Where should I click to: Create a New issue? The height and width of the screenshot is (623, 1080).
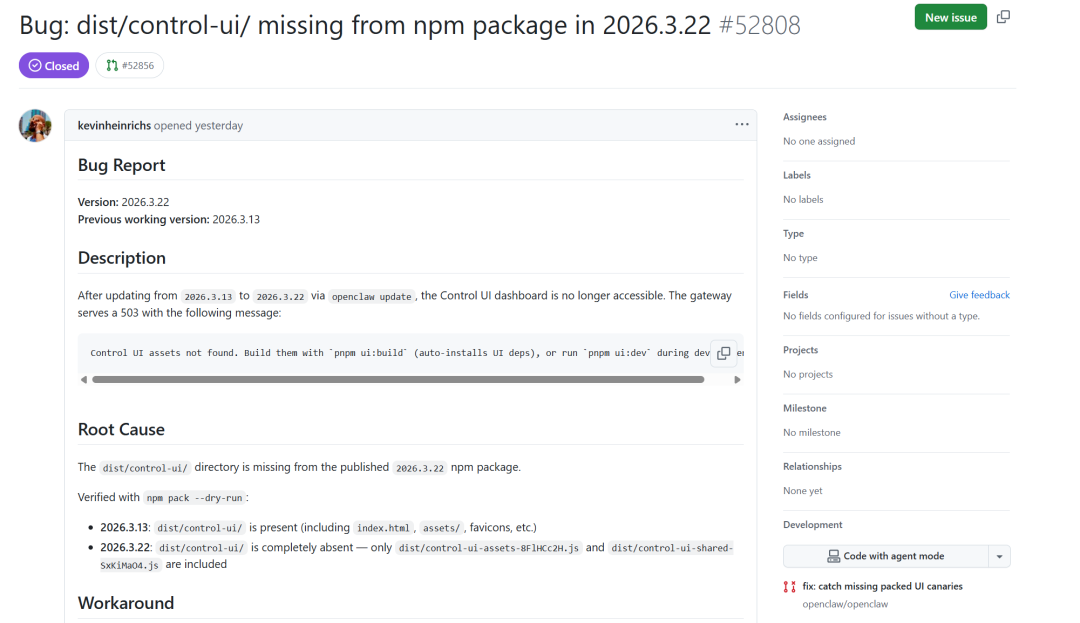951,17
